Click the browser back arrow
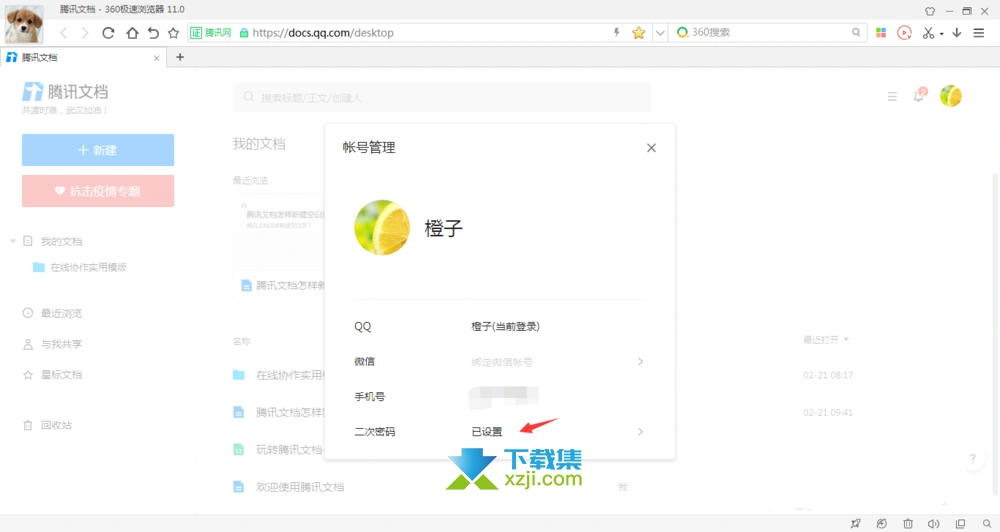The height and width of the screenshot is (532, 1000). [63, 33]
